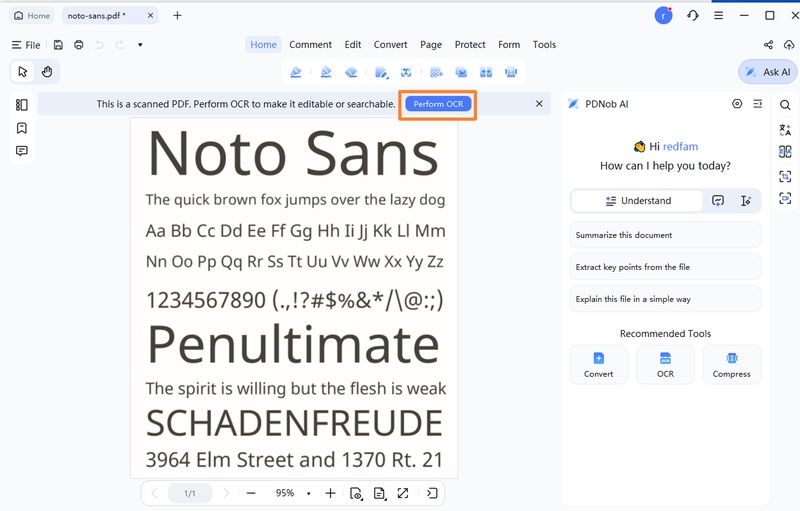Click the text box tool icon
Screen dimensions: 800x511
[406, 72]
